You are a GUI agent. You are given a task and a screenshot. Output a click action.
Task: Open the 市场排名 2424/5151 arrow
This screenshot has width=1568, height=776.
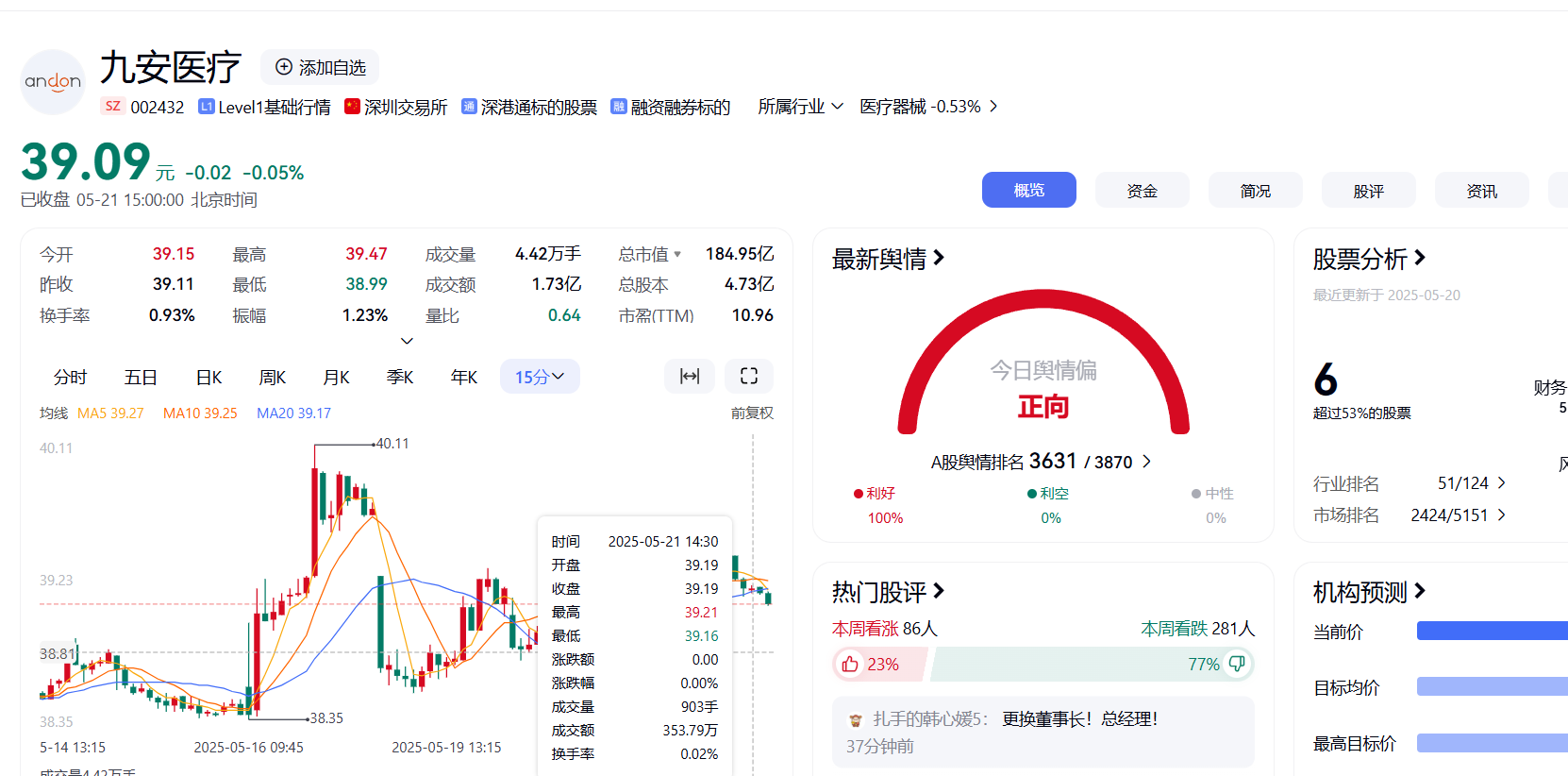[x=1502, y=515]
